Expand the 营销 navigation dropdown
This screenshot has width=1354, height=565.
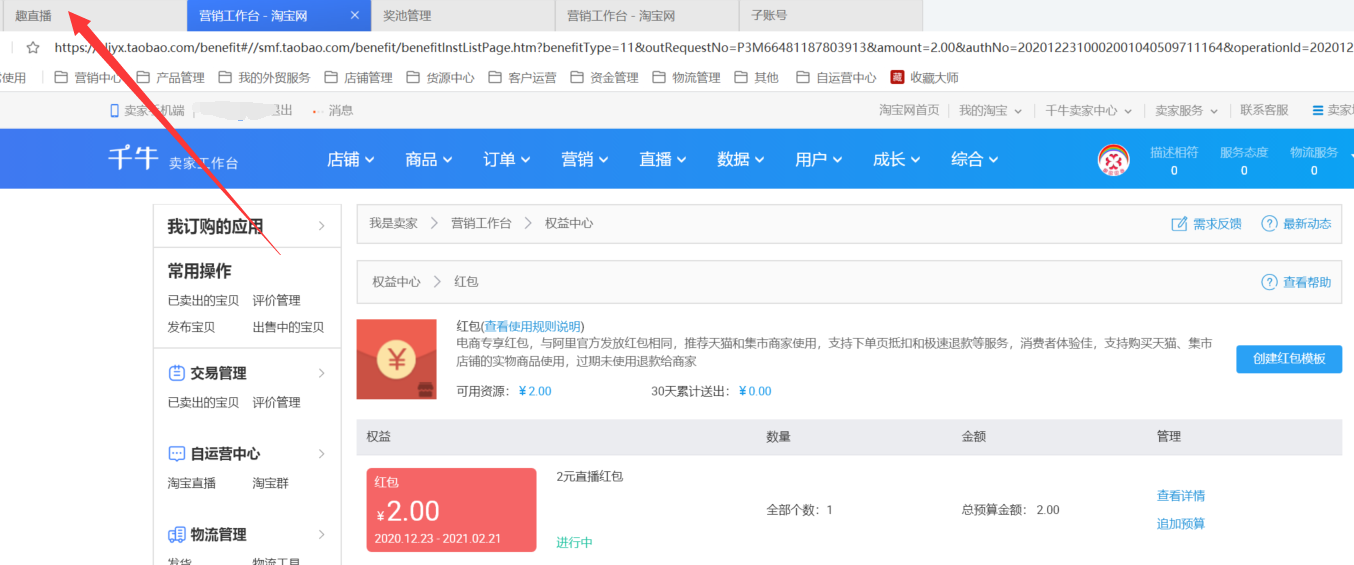tap(585, 159)
